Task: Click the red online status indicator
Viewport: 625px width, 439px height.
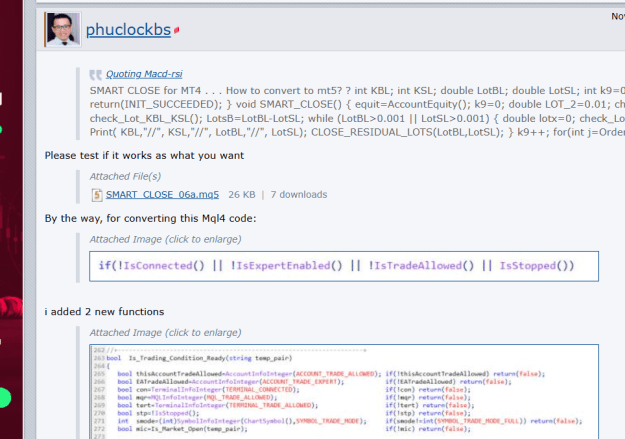Action: (x=177, y=30)
